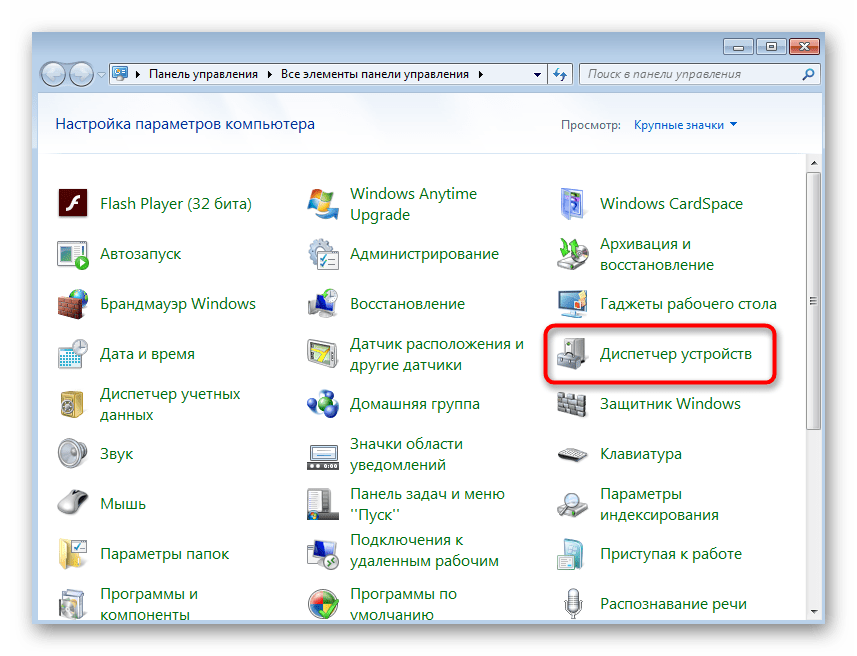Open the Диспетчер устройств icon
The height and width of the screenshot is (656, 857).
[x=573, y=354]
